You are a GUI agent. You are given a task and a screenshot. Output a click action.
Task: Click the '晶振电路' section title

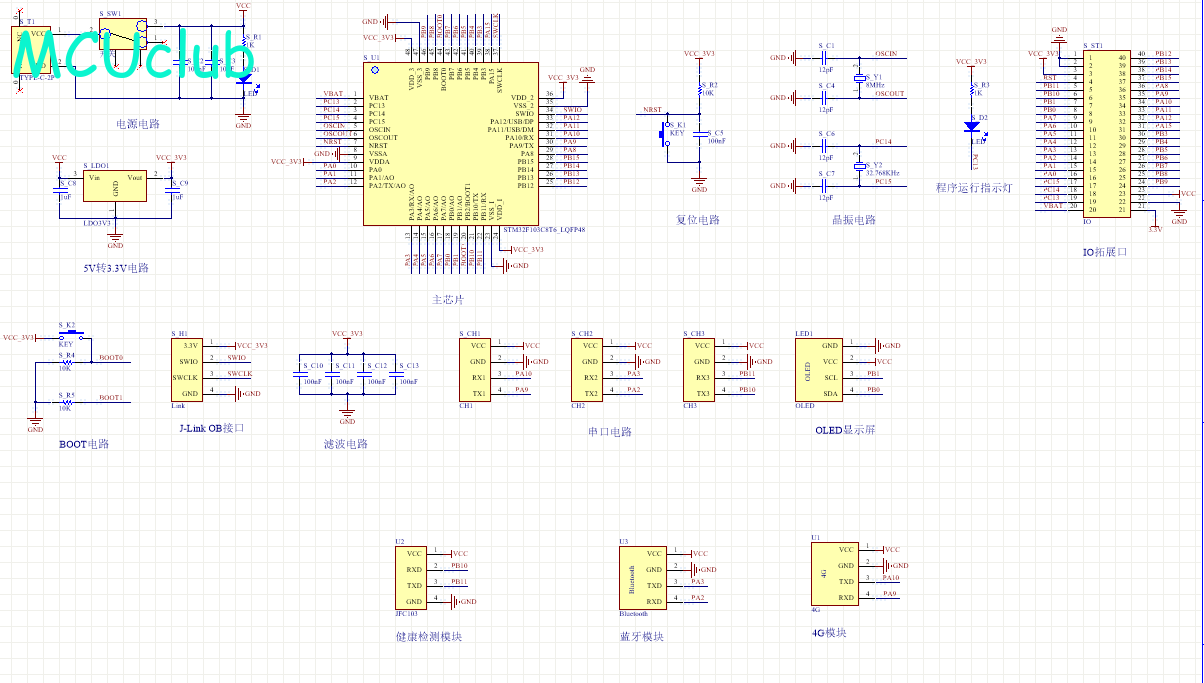pyautogui.click(x=853, y=220)
